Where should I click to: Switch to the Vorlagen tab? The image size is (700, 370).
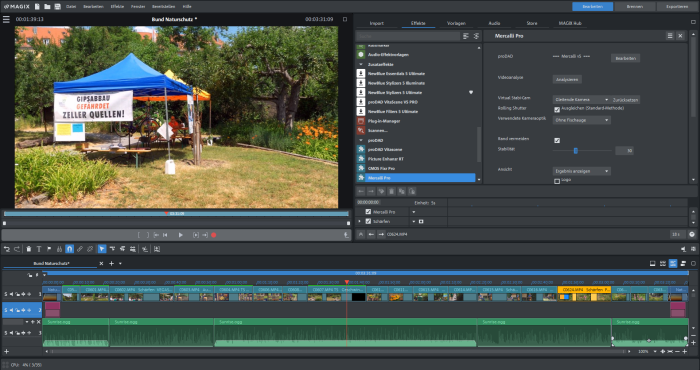click(456, 23)
